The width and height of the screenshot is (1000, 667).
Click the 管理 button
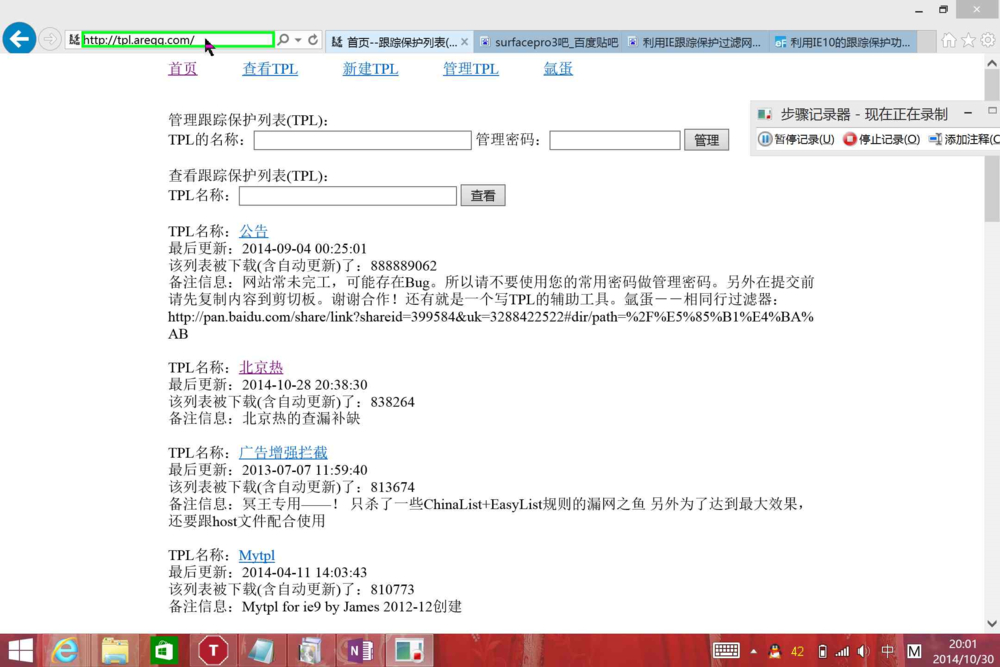pos(706,140)
